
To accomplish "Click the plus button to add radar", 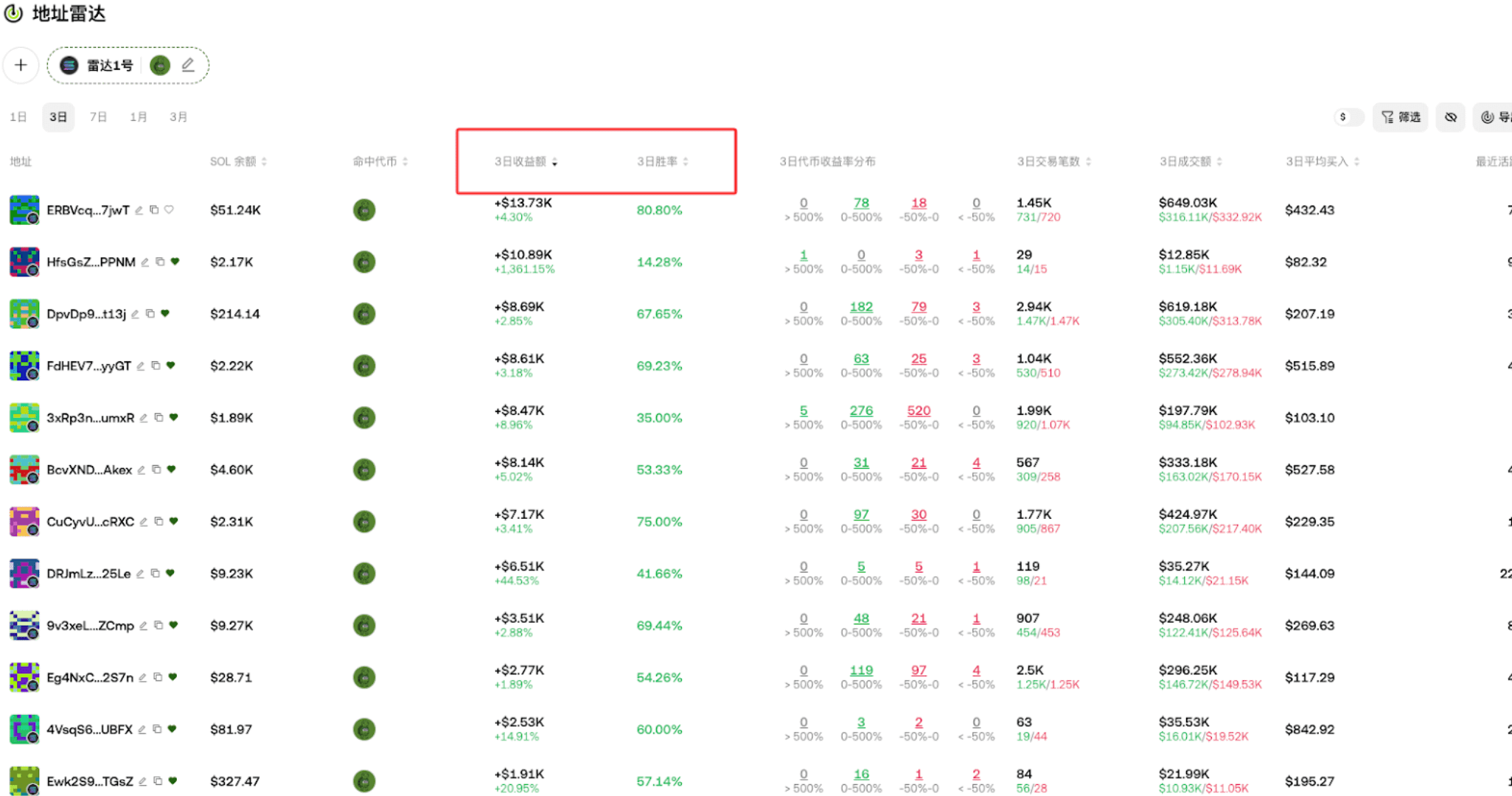I will pyautogui.click(x=21, y=65).
